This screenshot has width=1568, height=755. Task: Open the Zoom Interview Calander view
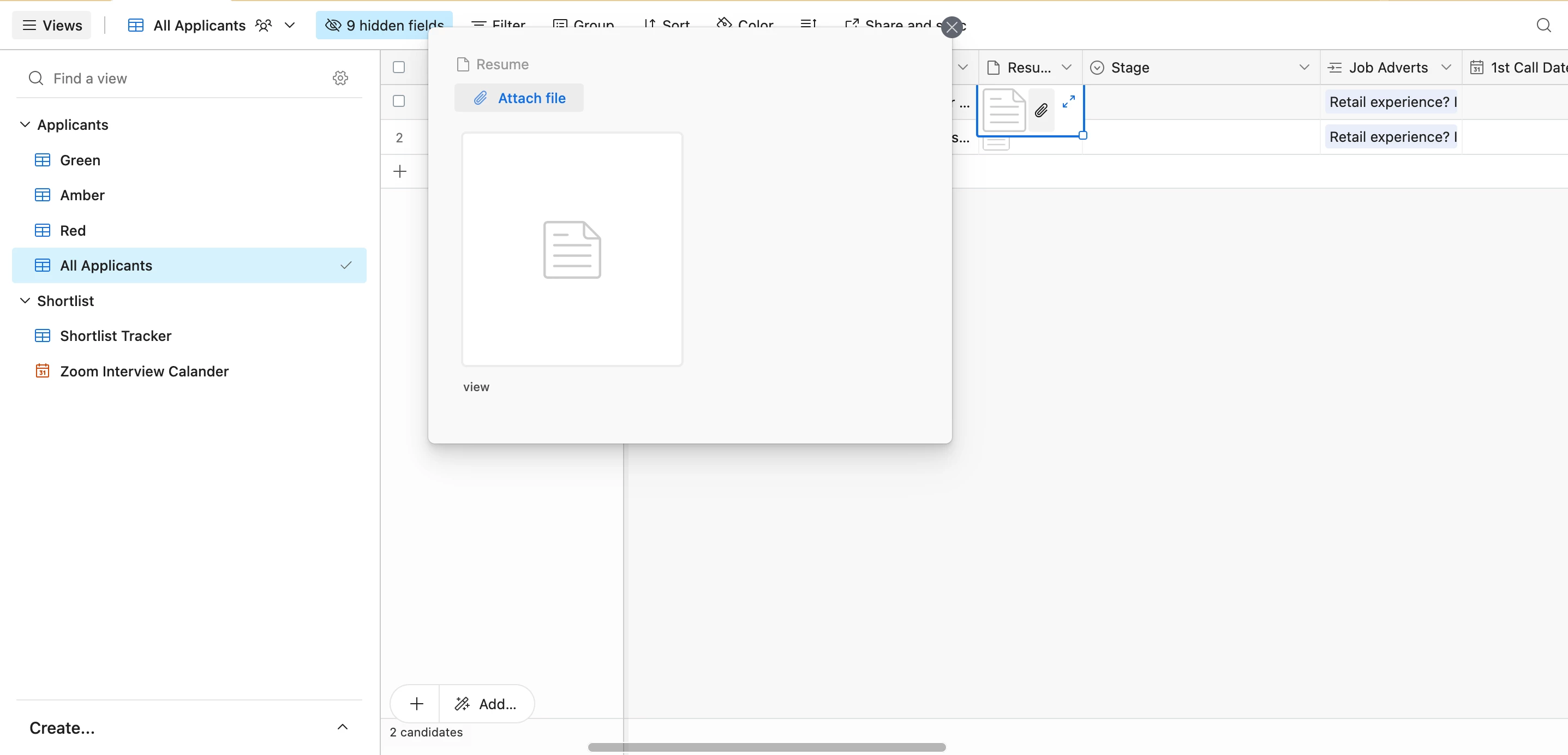[x=143, y=371]
